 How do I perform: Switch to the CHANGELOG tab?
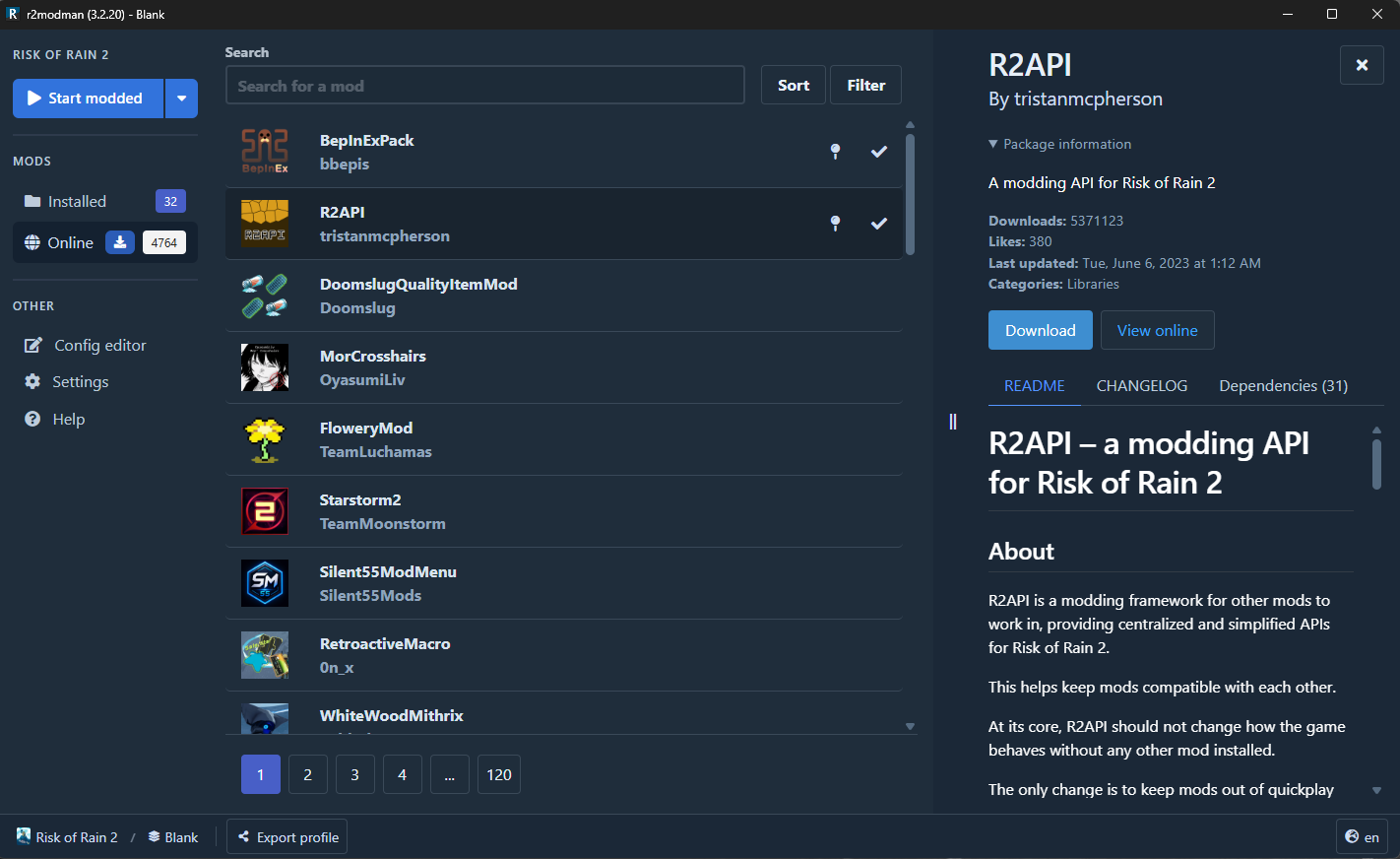coord(1142,386)
